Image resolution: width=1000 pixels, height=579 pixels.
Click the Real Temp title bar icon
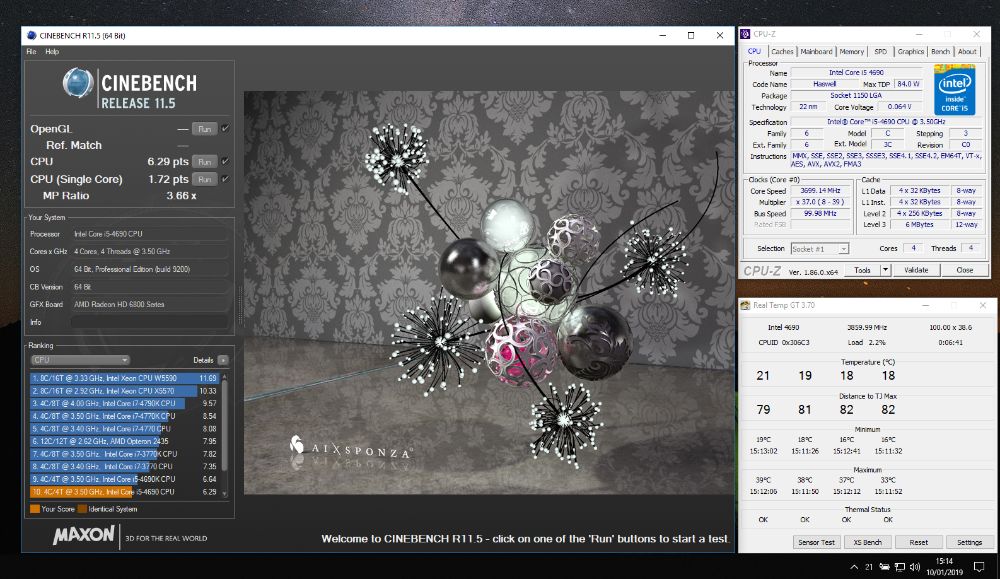[x=746, y=305]
